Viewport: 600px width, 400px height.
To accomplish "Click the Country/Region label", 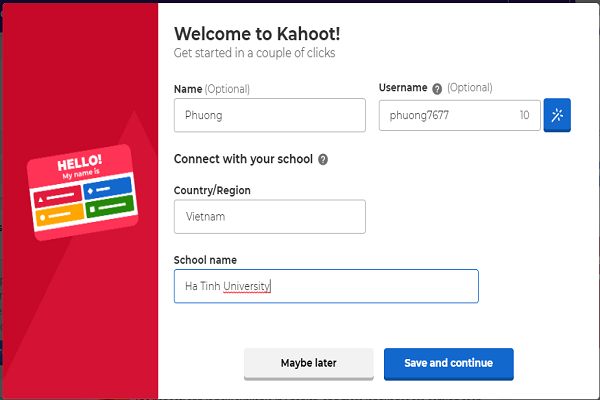I will [212, 190].
